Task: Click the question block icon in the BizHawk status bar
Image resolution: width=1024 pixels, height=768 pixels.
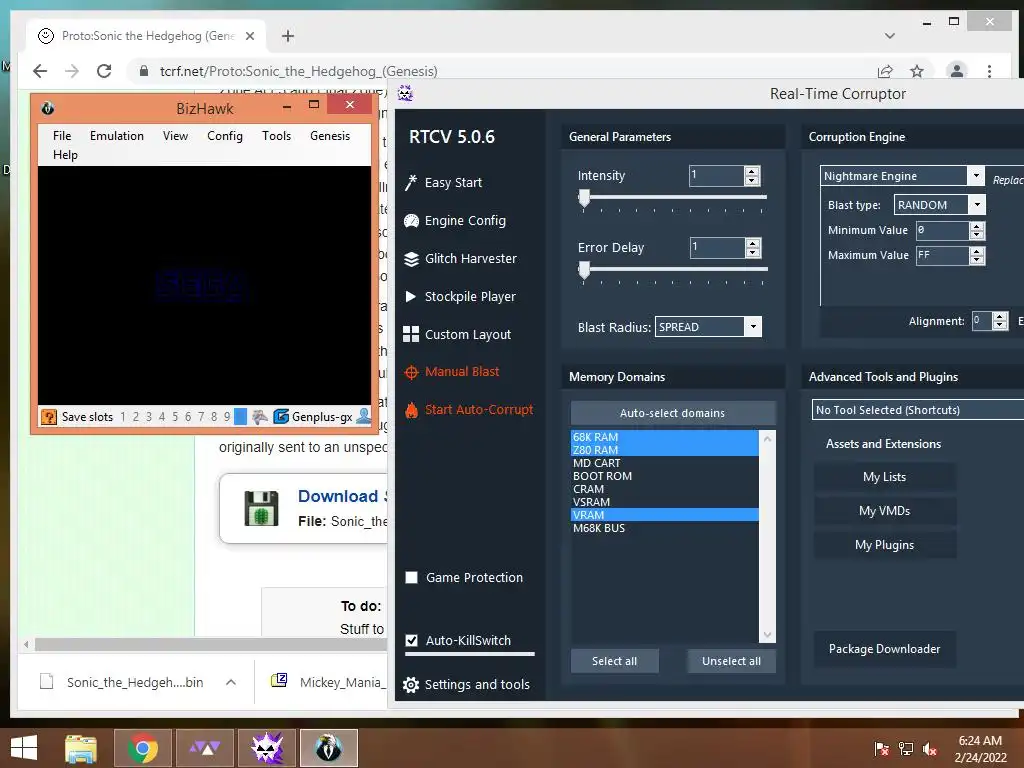Action: point(49,417)
